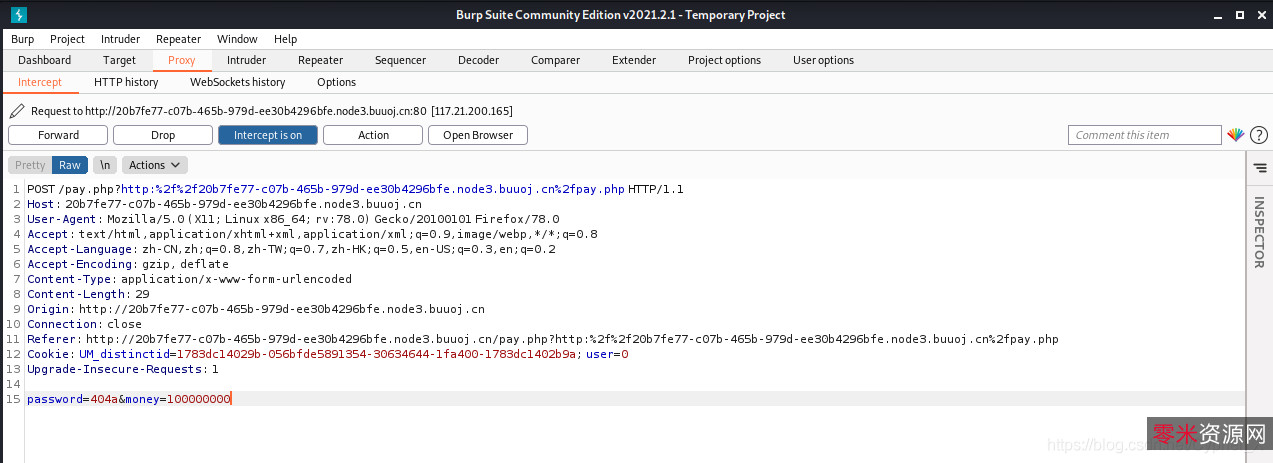The width and height of the screenshot is (1273, 463).
Task: Drop the intercepted request
Action: (163, 135)
